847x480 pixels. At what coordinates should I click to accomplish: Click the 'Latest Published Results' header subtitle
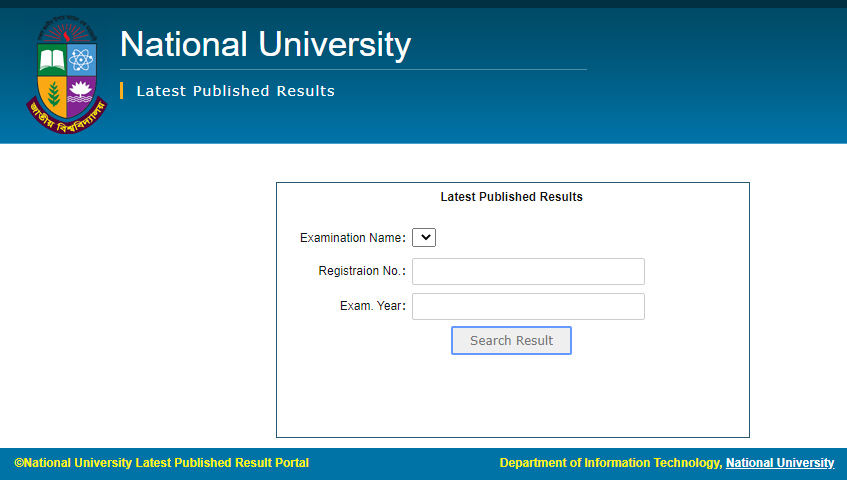236,91
